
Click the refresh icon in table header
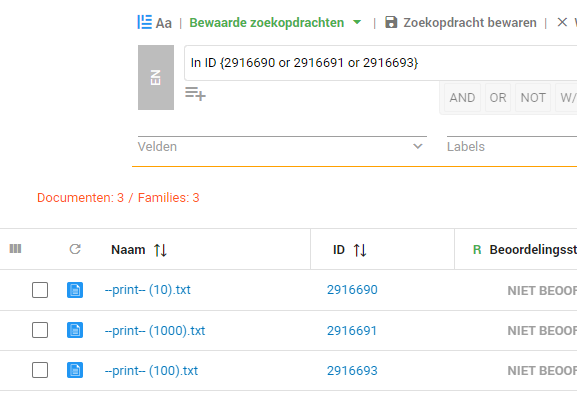click(75, 249)
